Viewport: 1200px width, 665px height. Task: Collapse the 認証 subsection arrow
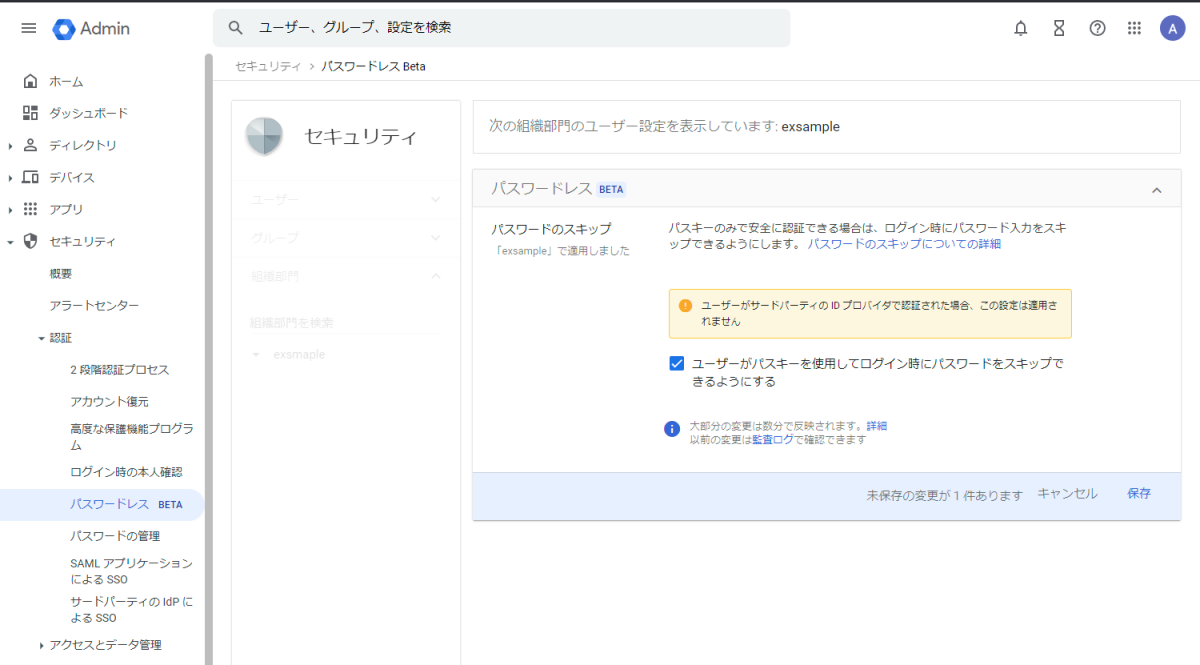[41, 338]
